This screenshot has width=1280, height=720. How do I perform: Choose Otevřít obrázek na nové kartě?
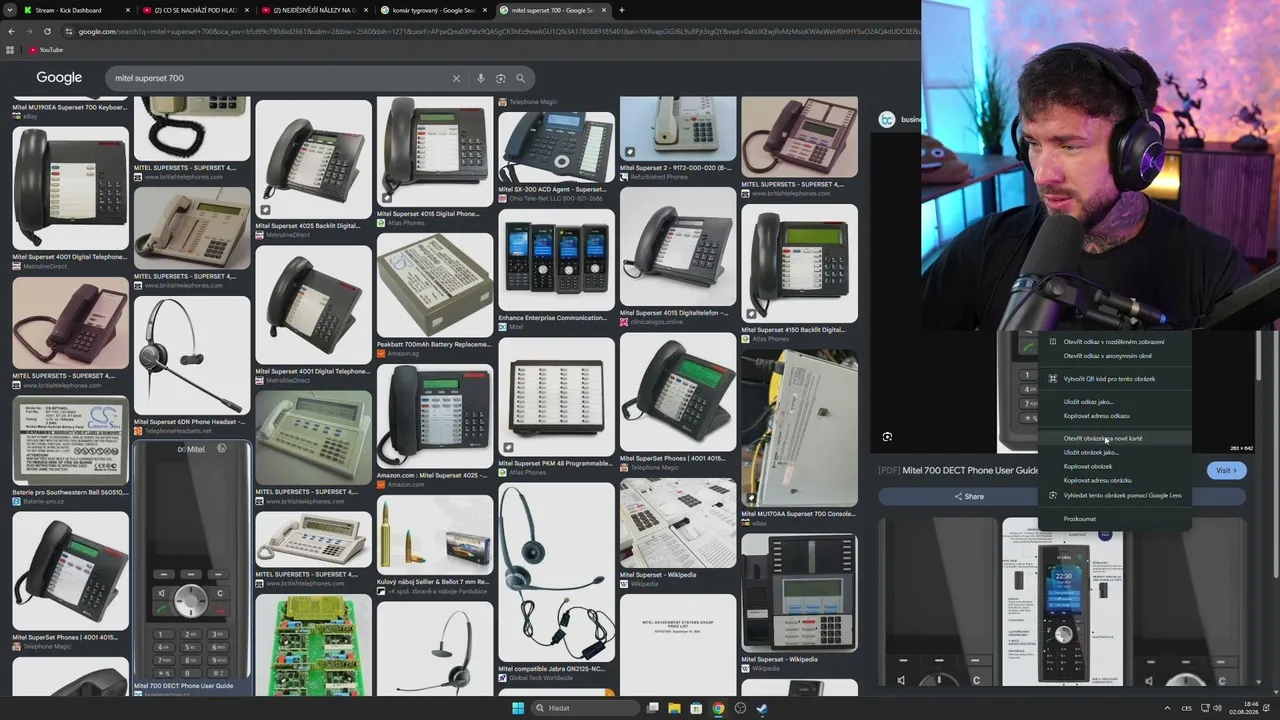1113,438
